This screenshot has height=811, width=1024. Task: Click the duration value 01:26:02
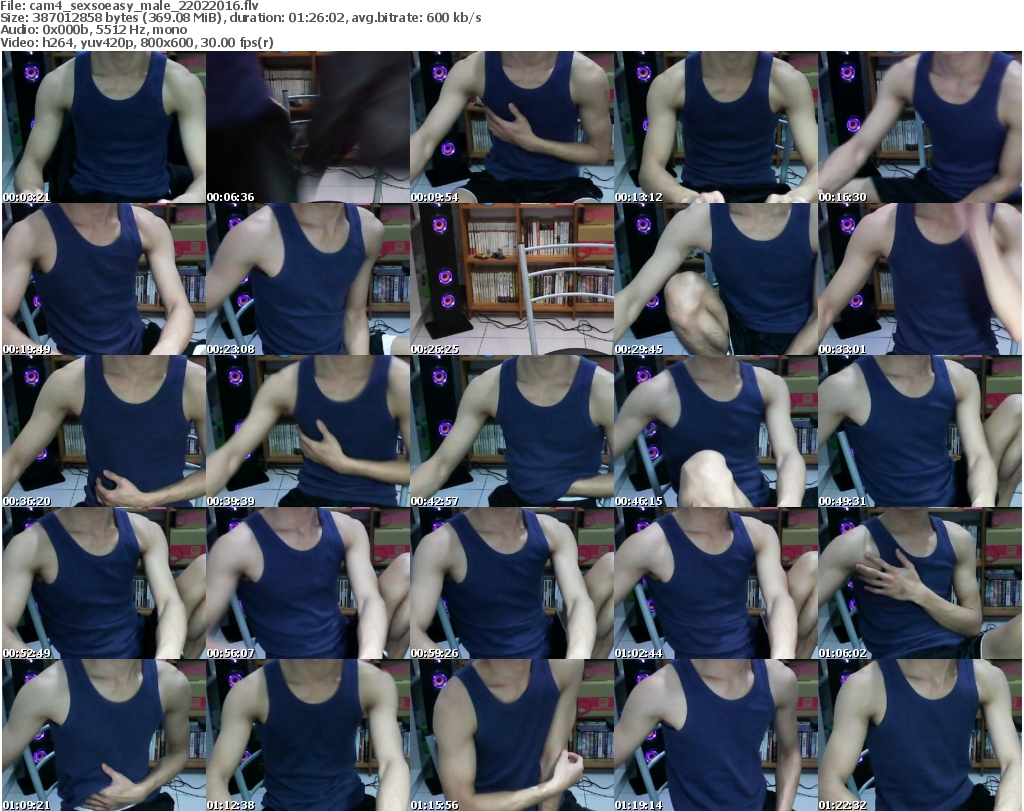[316, 18]
